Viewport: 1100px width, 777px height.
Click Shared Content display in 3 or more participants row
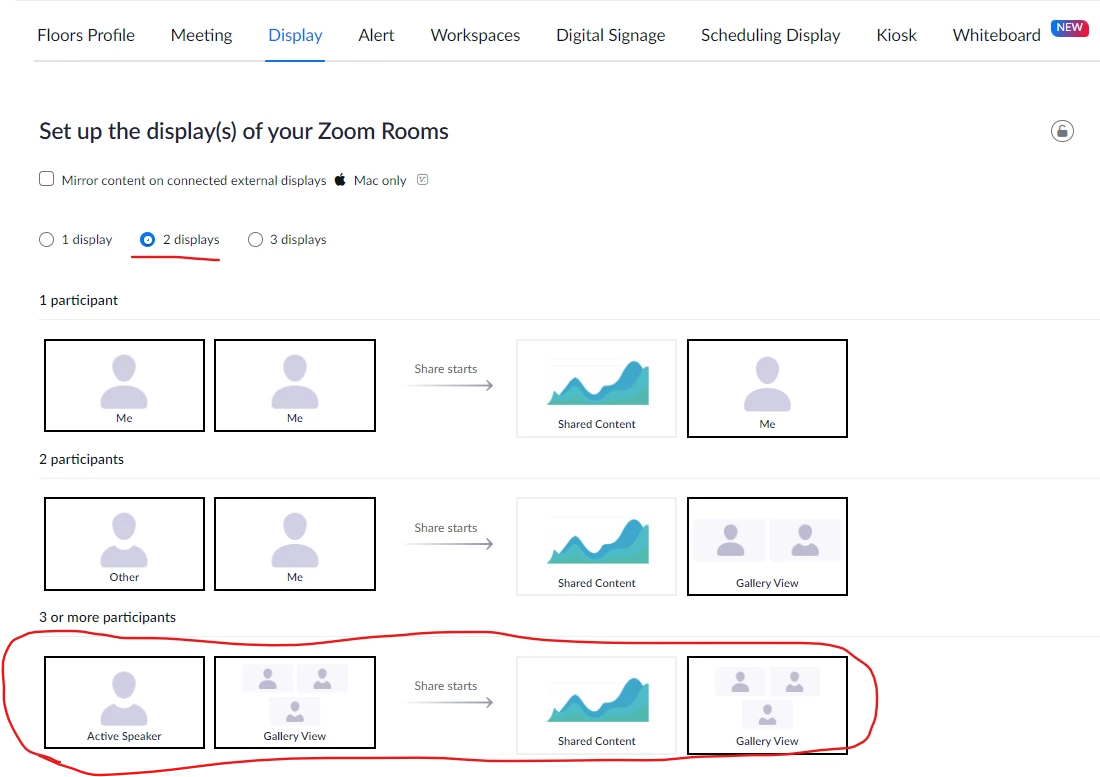pos(596,705)
